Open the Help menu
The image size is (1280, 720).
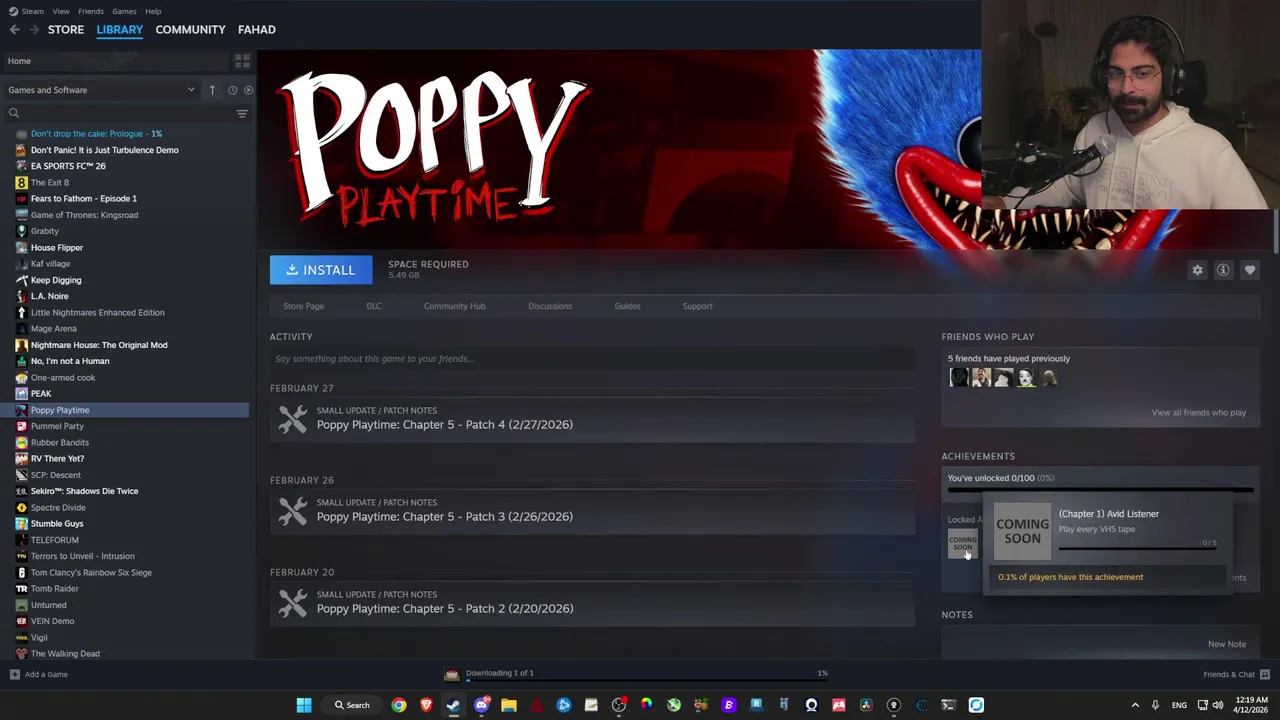(153, 11)
